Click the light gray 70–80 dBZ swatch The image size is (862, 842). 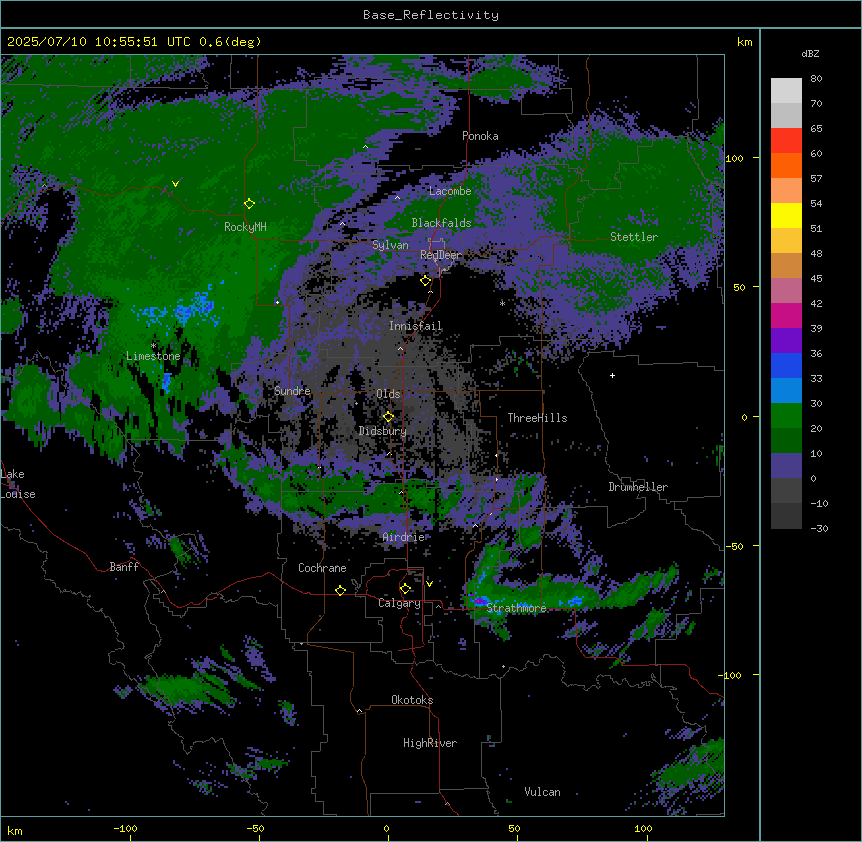point(786,91)
